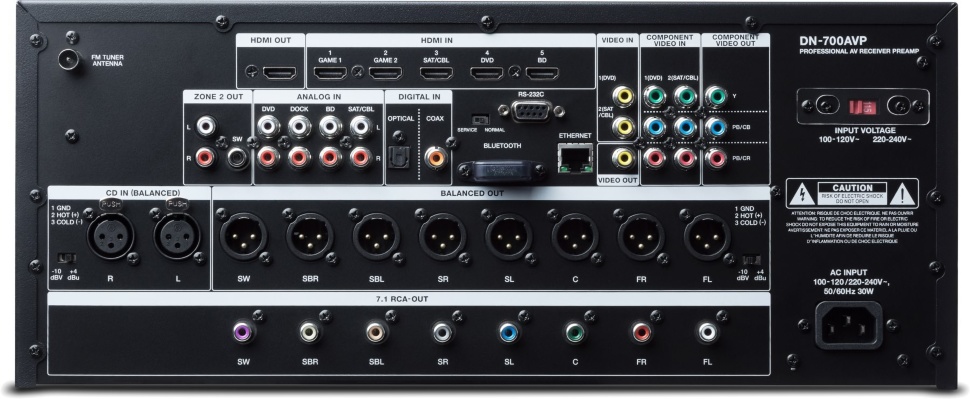Image resolution: width=970 pixels, height=399 pixels.
Task: Click the blue SL RCA output jack
Action: pyautogui.click(x=509, y=333)
